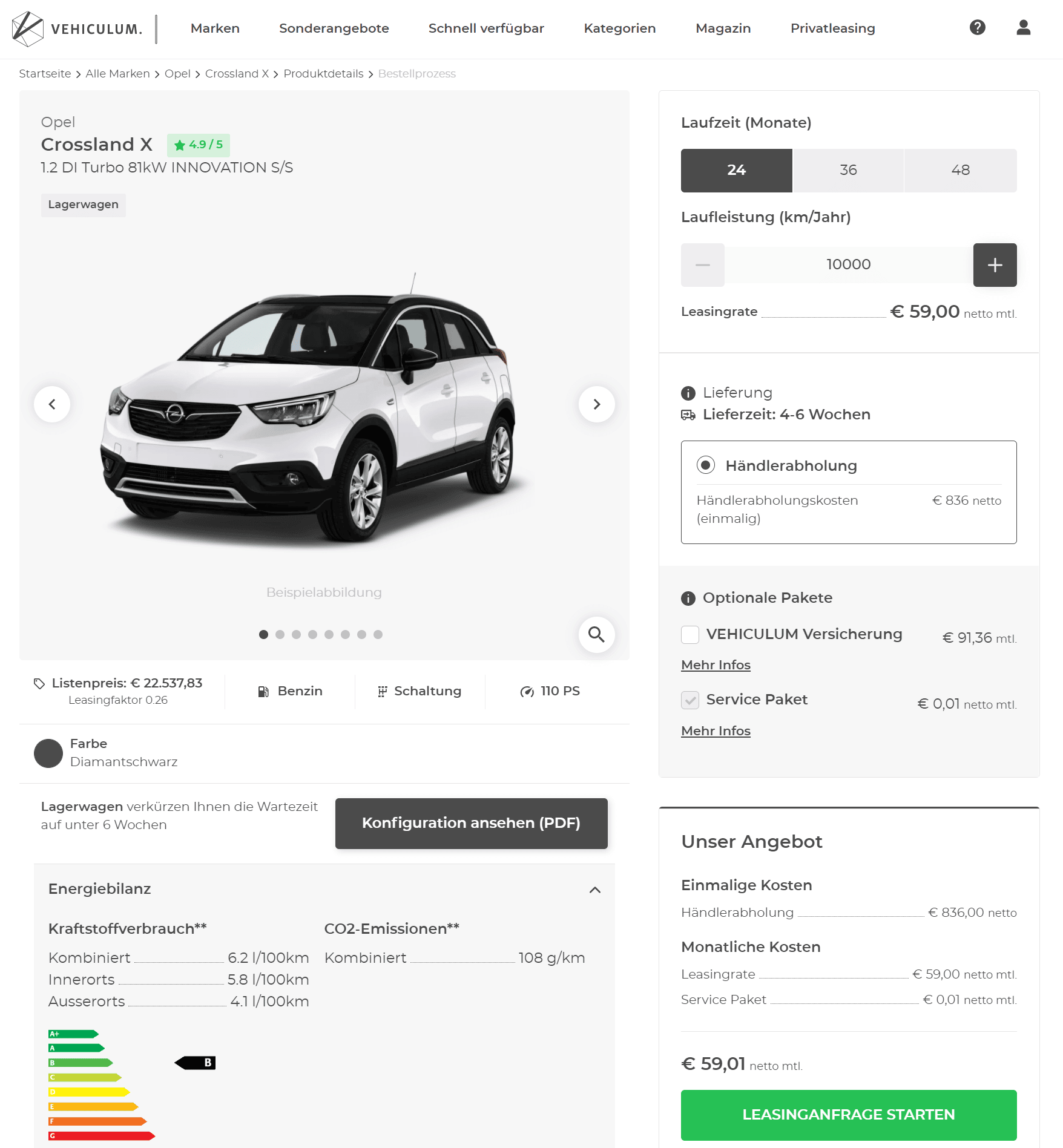Open the Marken menu

[x=215, y=28]
